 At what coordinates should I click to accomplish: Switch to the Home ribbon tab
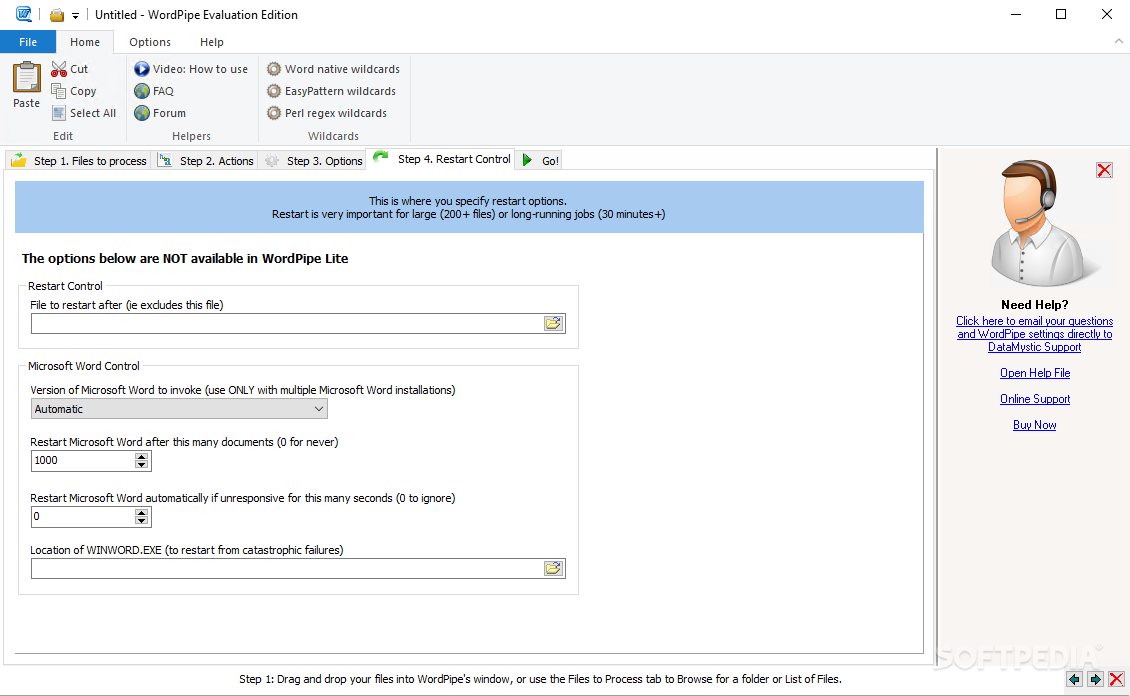point(85,42)
